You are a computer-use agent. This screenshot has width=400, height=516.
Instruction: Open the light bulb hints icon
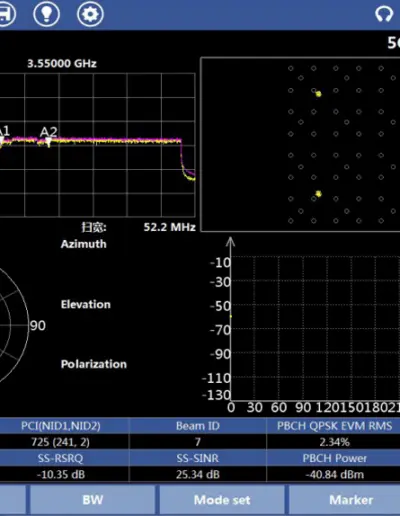point(47,14)
